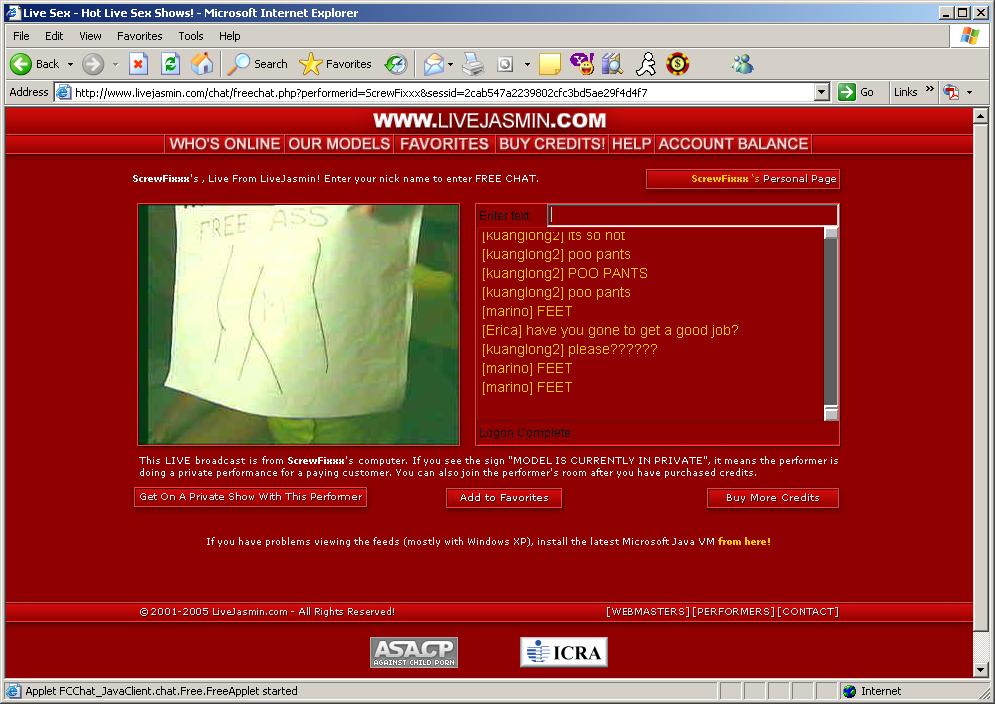Click the applet icon in the status bar

click(13, 691)
